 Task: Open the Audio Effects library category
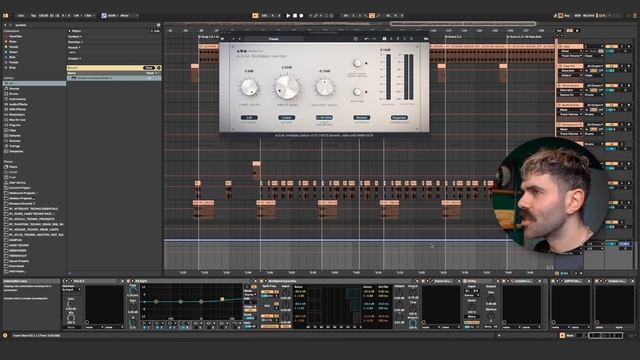tap(17, 104)
